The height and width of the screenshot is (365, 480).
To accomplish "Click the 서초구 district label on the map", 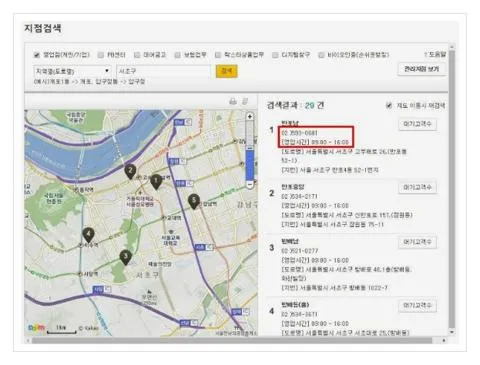I will (147, 275).
